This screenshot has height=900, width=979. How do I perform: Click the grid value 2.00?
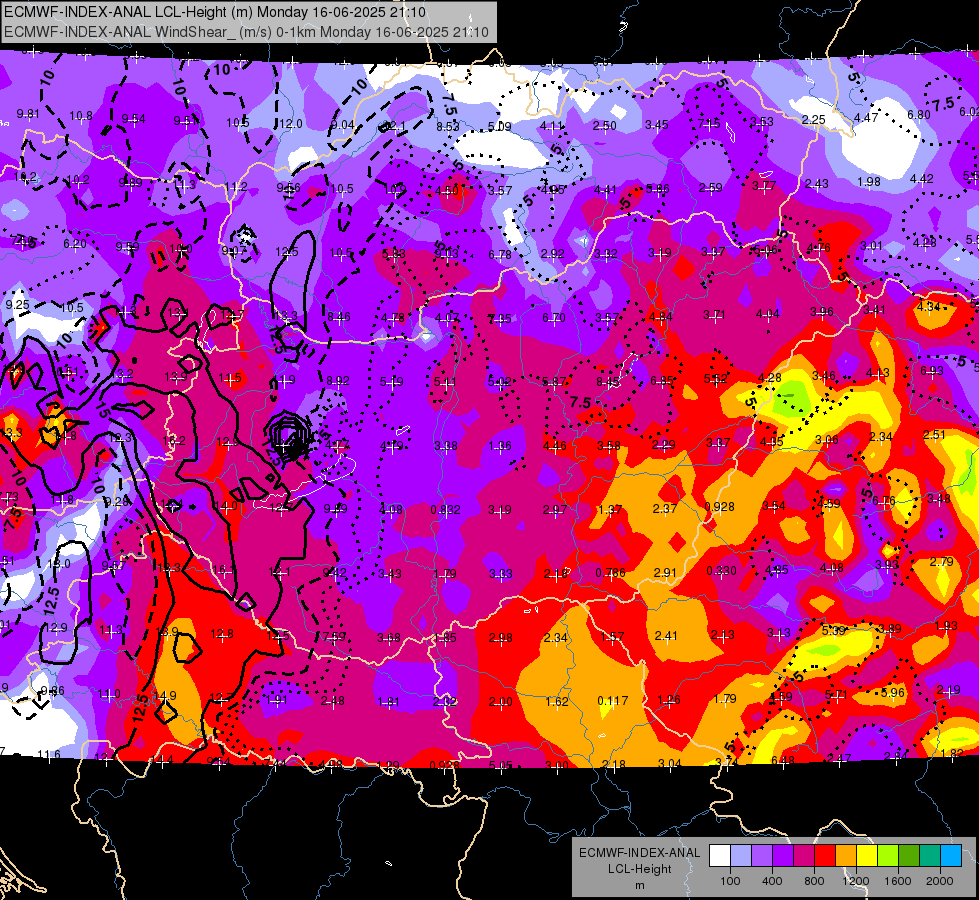coord(500,702)
